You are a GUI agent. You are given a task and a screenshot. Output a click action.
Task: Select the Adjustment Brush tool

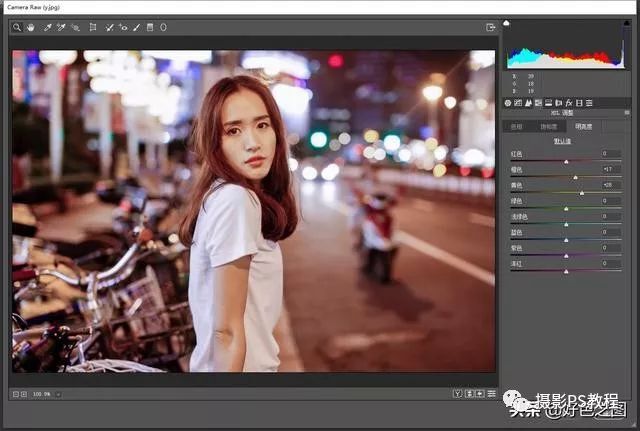(137, 28)
